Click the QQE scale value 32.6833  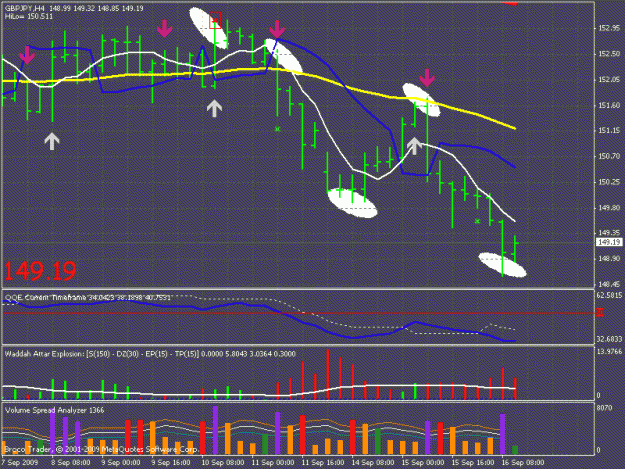coord(609,339)
